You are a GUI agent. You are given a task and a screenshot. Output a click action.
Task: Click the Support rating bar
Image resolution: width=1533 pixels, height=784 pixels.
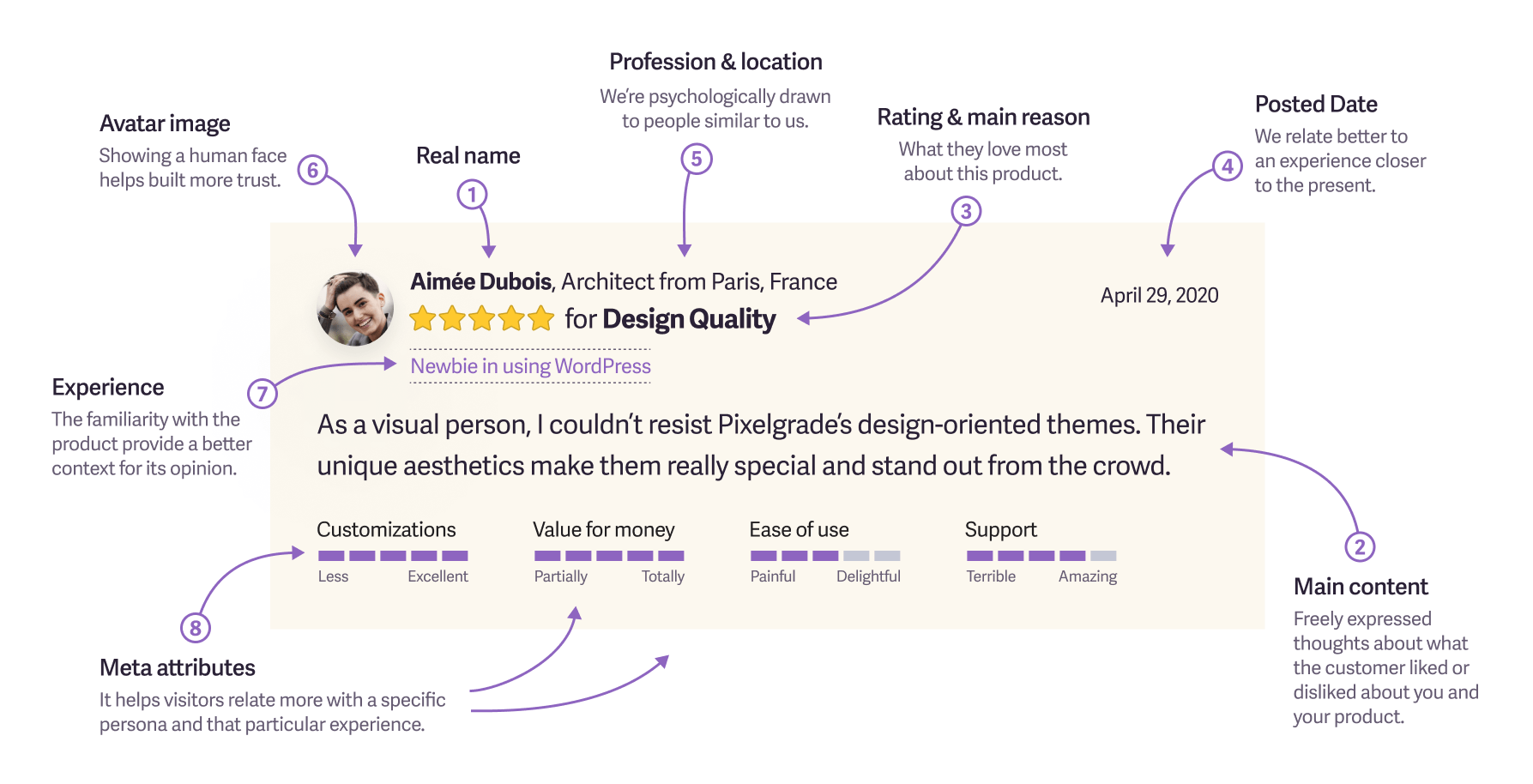tap(1041, 556)
